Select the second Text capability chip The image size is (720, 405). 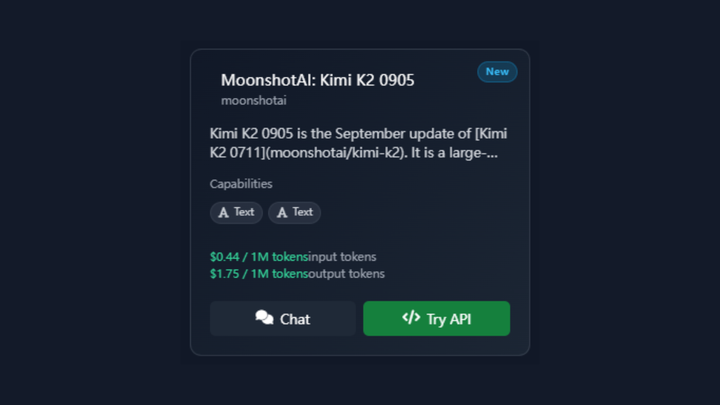click(294, 212)
